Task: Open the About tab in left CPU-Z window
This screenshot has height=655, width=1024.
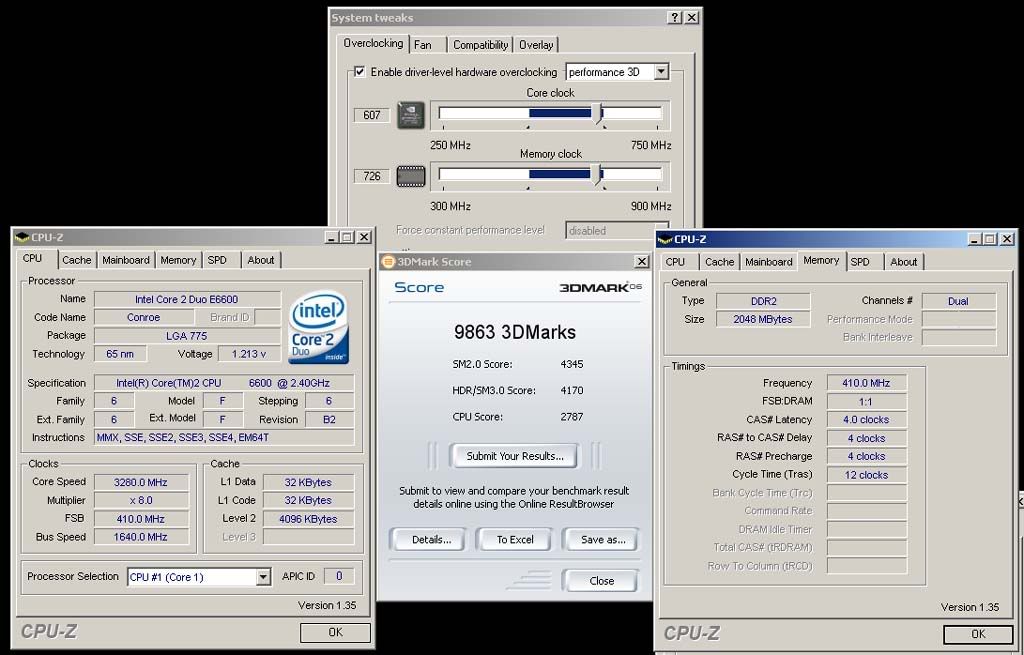Action: pyautogui.click(x=261, y=260)
